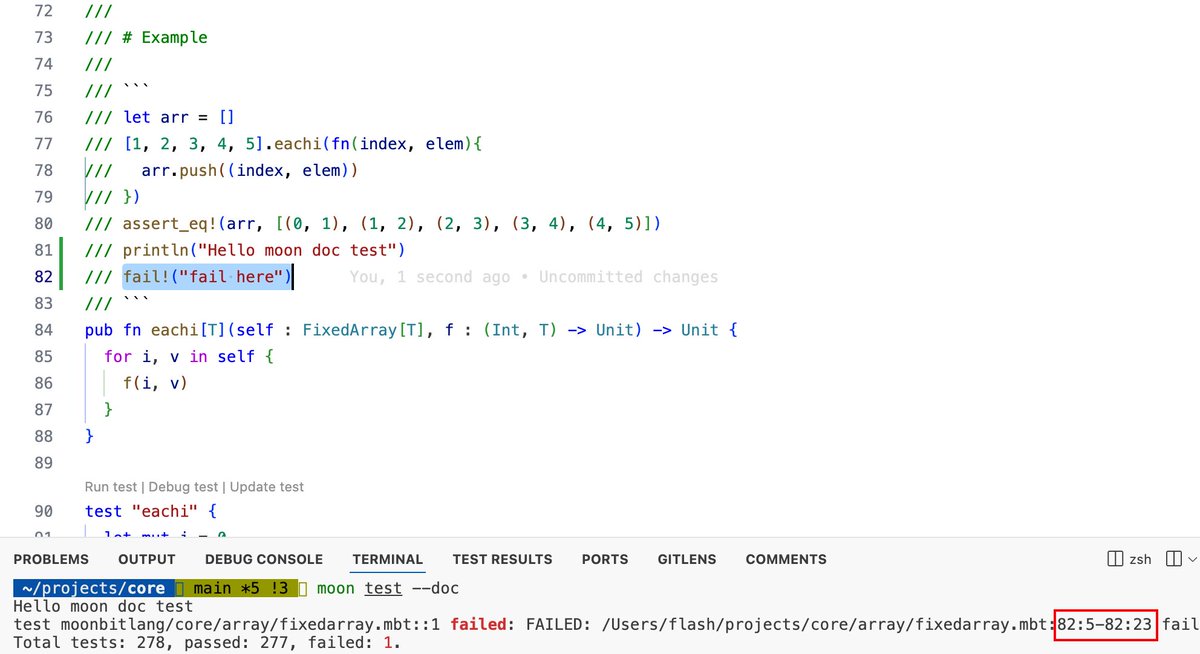Screen dimensions: 1200x654
Task: Click the GitLens blame annotation 'Uncommitted changes'
Action: click(x=628, y=277)
